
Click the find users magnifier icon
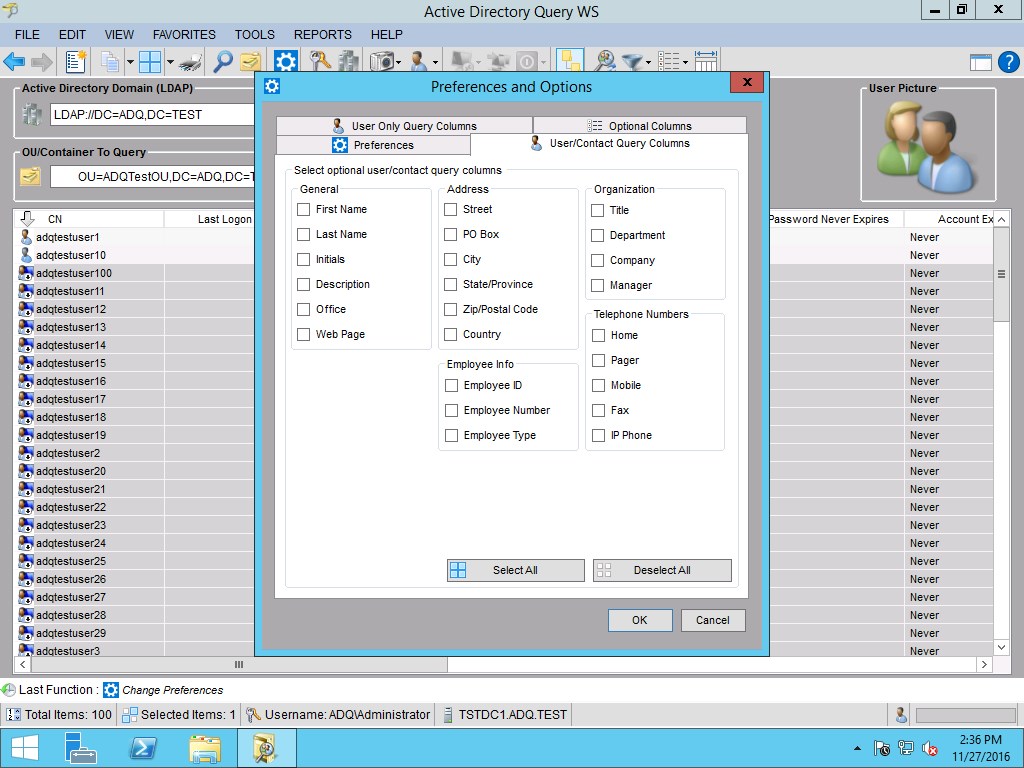pos(605,61)
